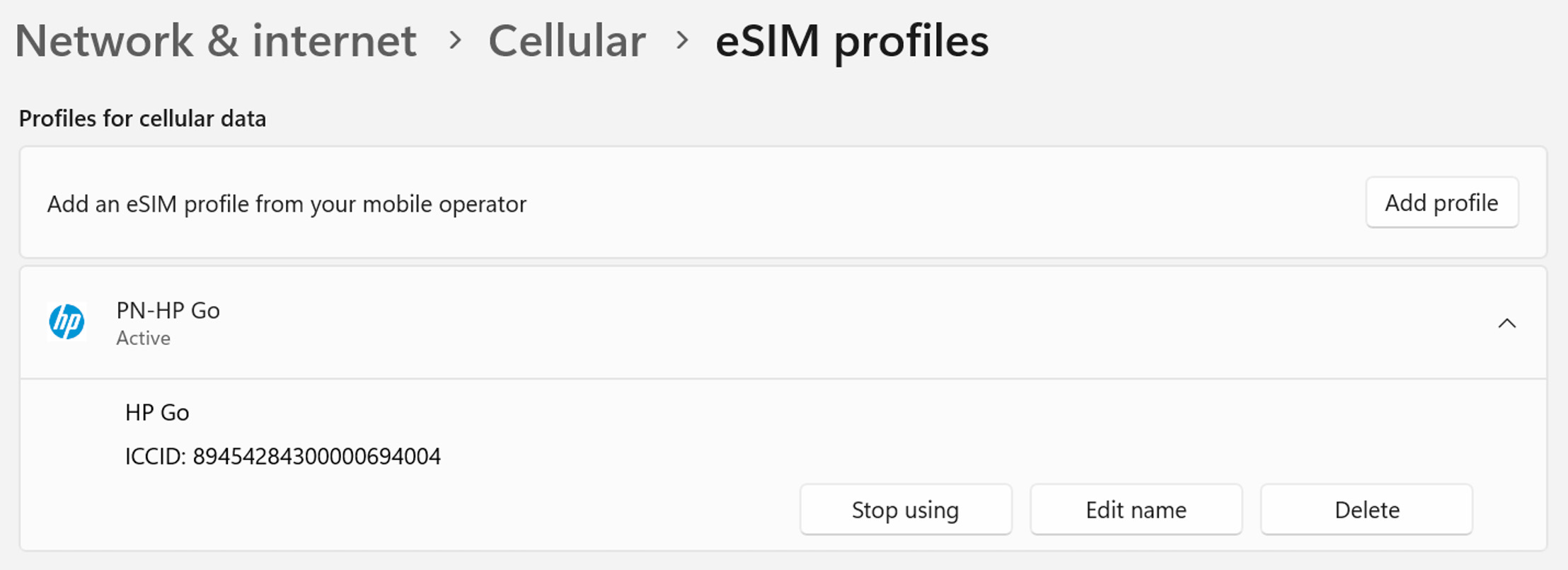The width and height of the screenshot is (1568, 570).
Task: Click the HP Go provider label
Action: (157, 412)
